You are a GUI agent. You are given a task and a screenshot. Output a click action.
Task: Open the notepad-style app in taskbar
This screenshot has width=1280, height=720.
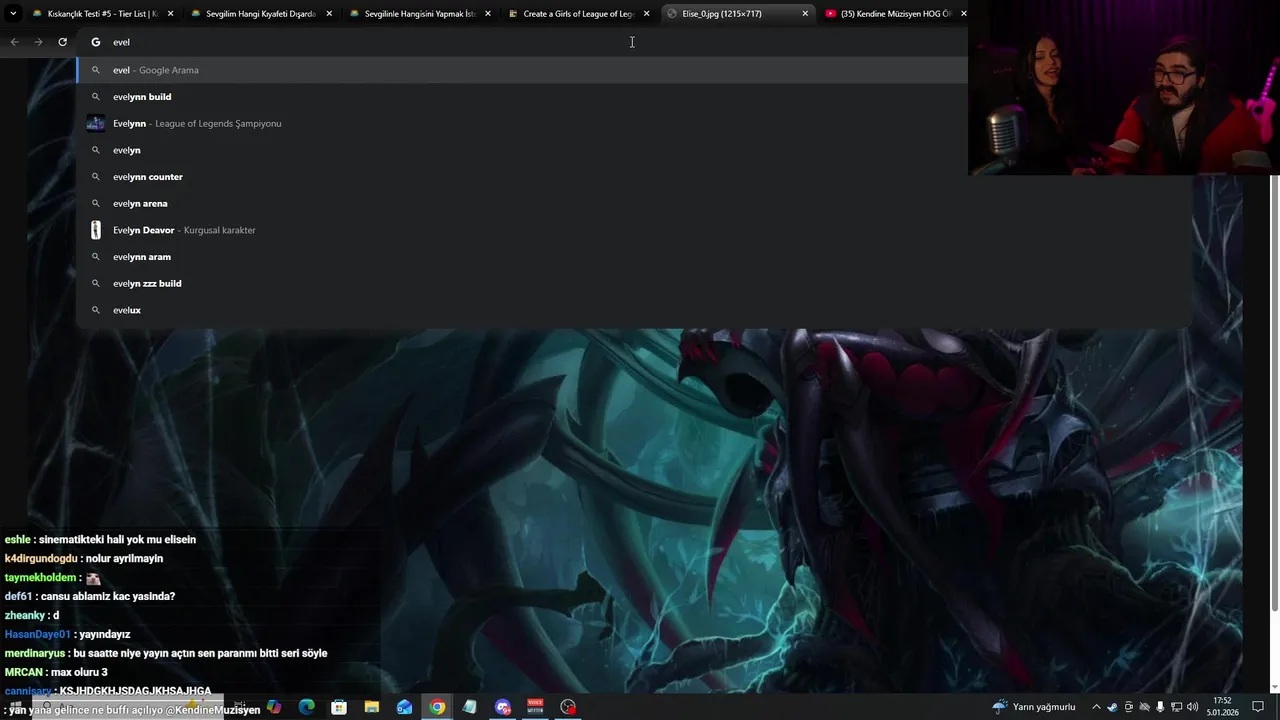(x=470, y=707)
